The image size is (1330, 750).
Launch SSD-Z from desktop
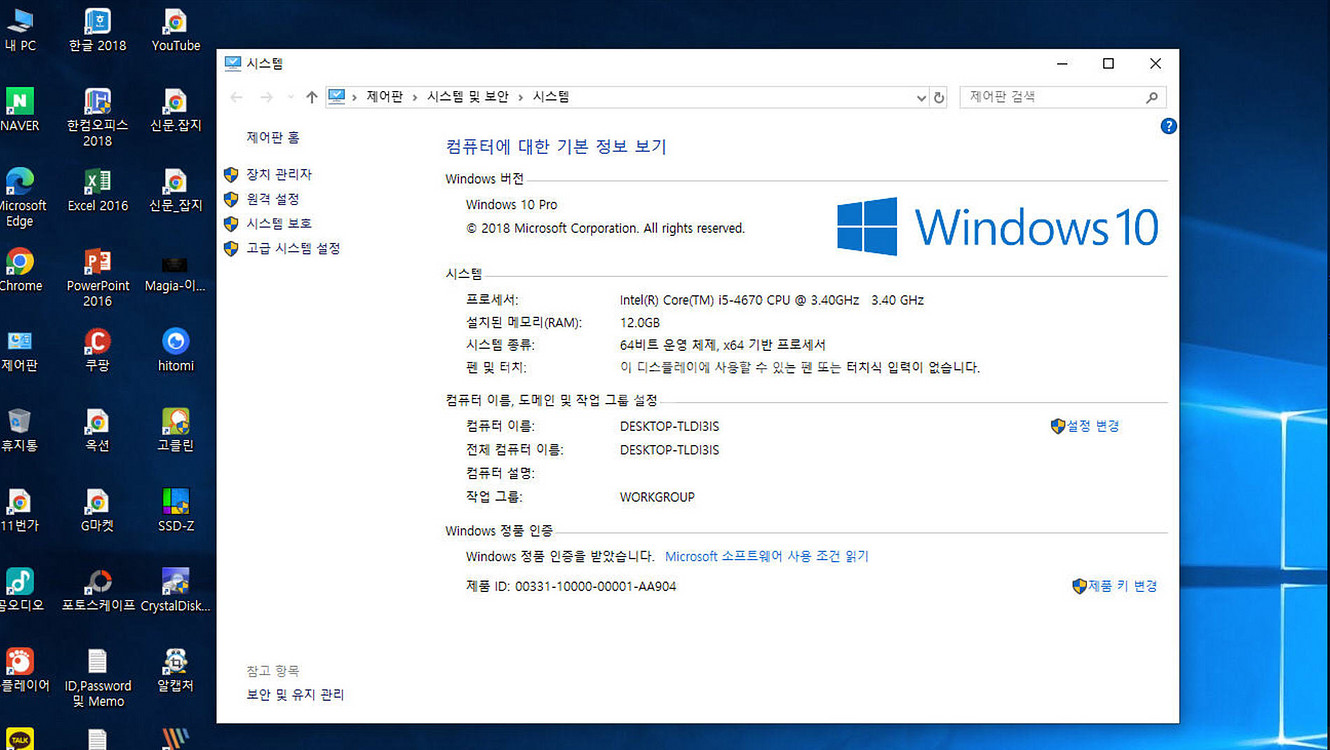pos(176,509)
